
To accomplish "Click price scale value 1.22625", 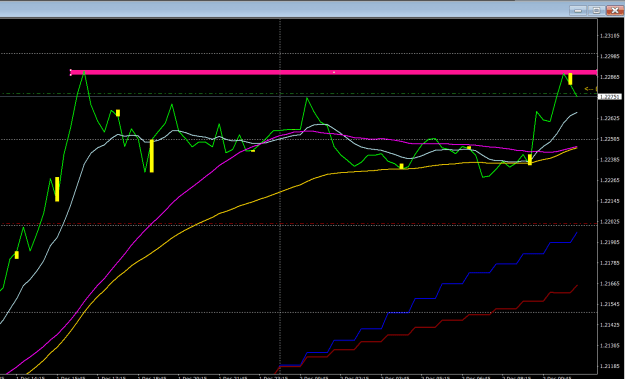I will click(x=610, y=118).
